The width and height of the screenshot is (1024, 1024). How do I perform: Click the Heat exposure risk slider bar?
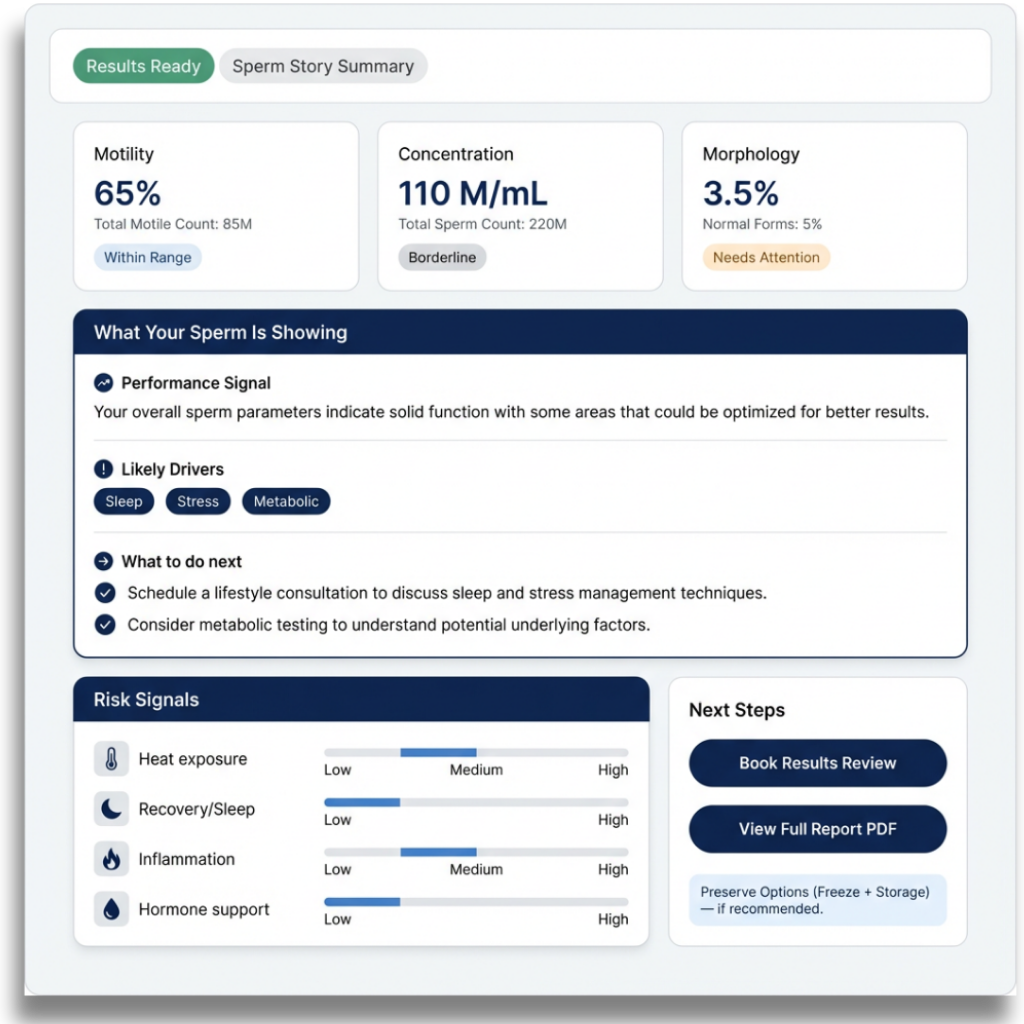(x=476, y=752)
